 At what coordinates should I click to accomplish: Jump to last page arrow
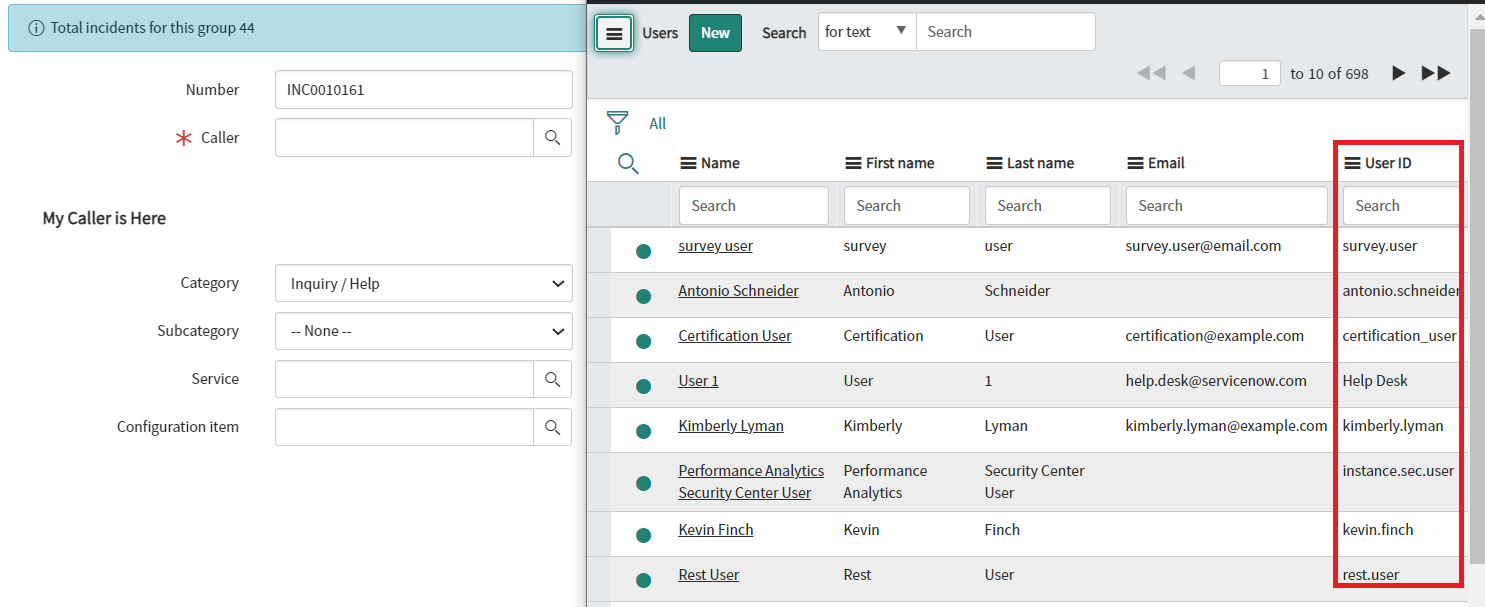[x=1436, y=73]
